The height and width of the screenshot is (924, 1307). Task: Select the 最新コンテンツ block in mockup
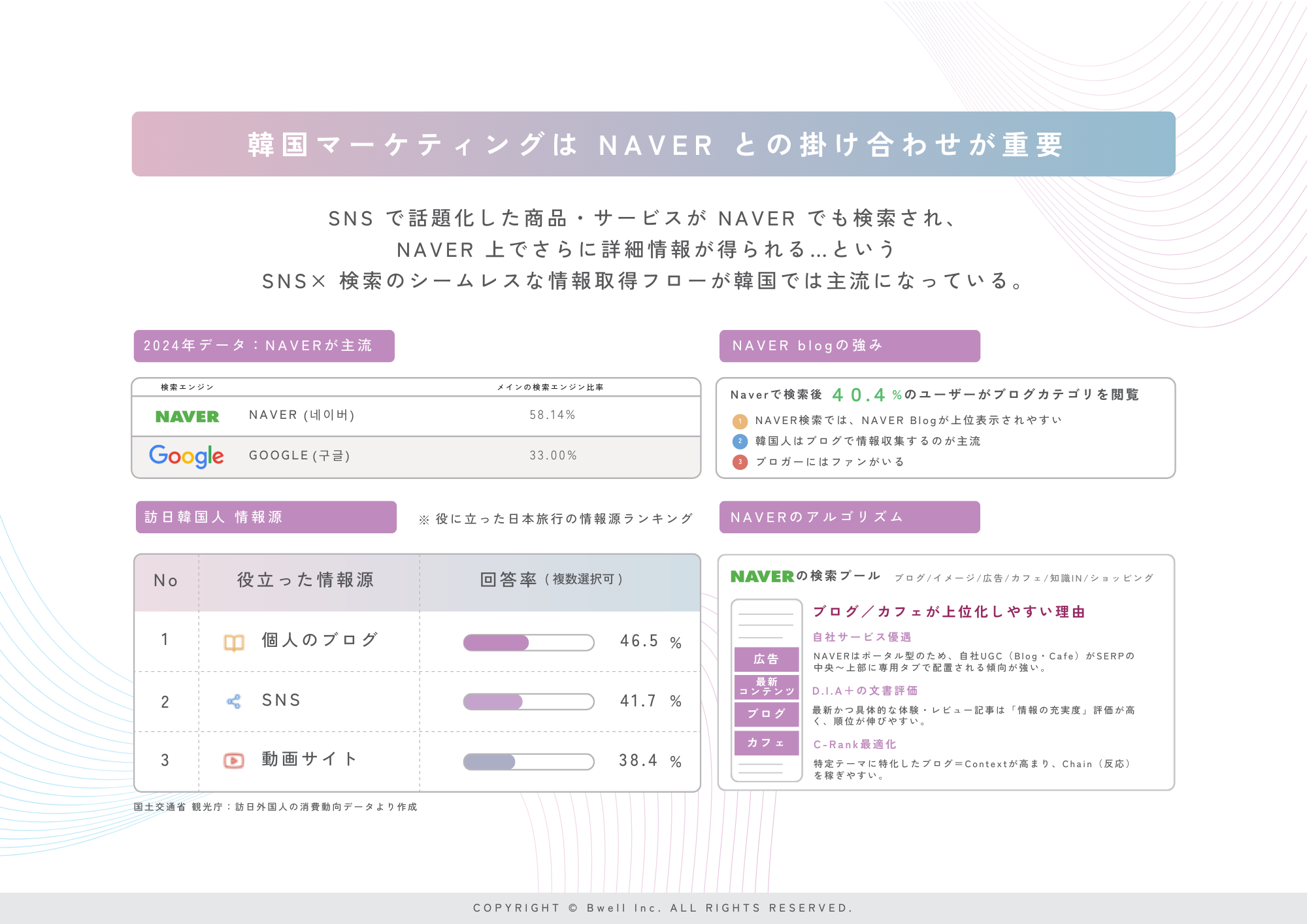(x=766, y=687)
